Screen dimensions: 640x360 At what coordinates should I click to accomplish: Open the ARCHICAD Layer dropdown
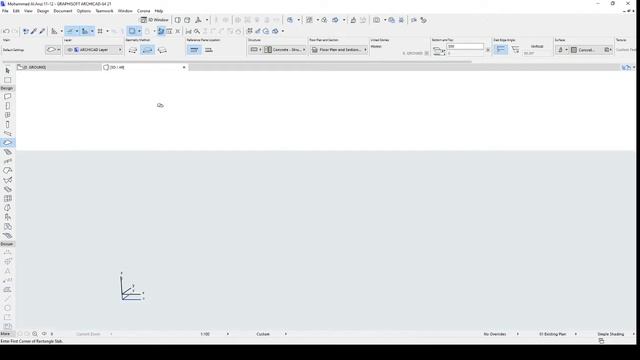click(94, 50)
